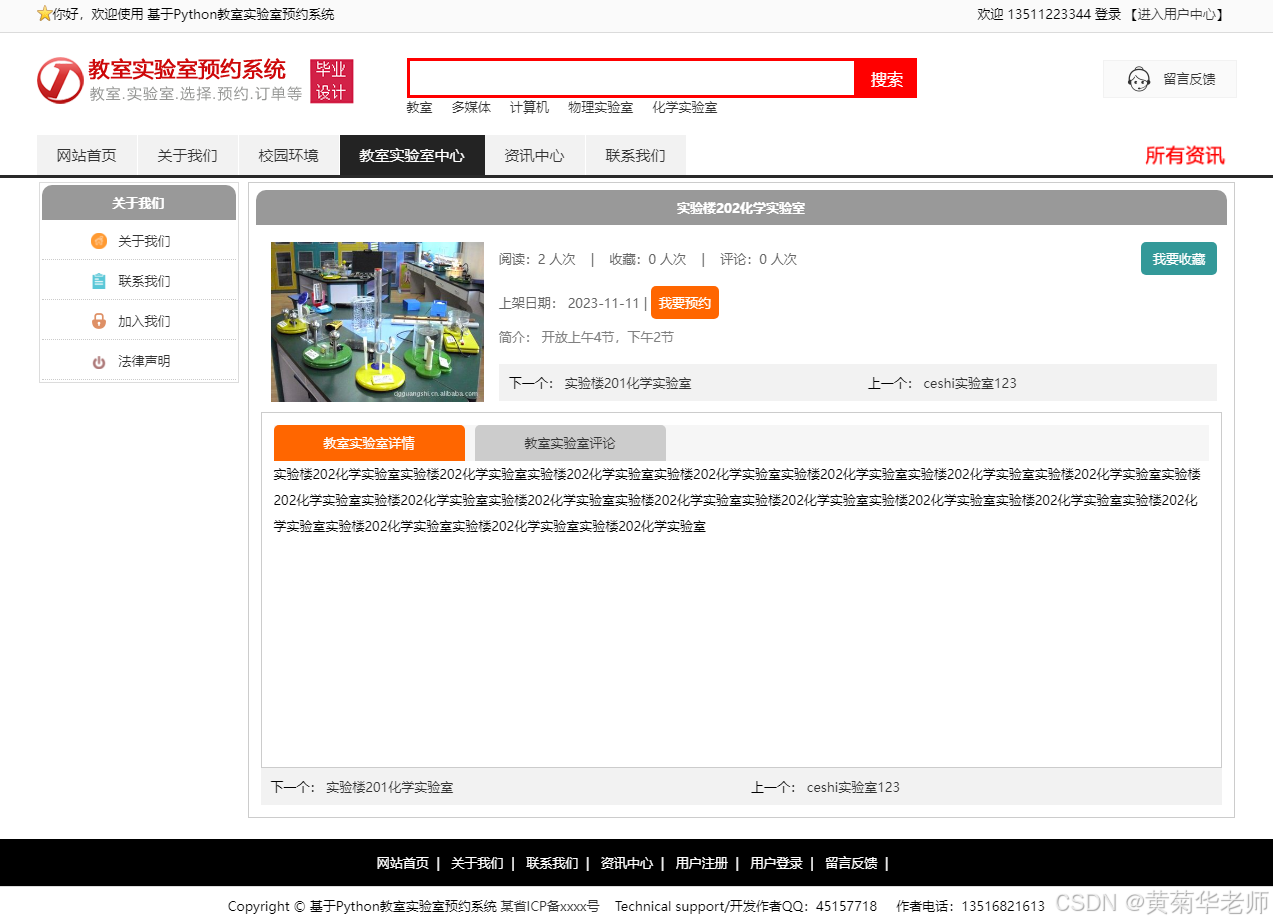The height and width of the screenshot is (924, 1273).
Task: Click the 阅读: 2 人次 text
Action: pos(537,259)
